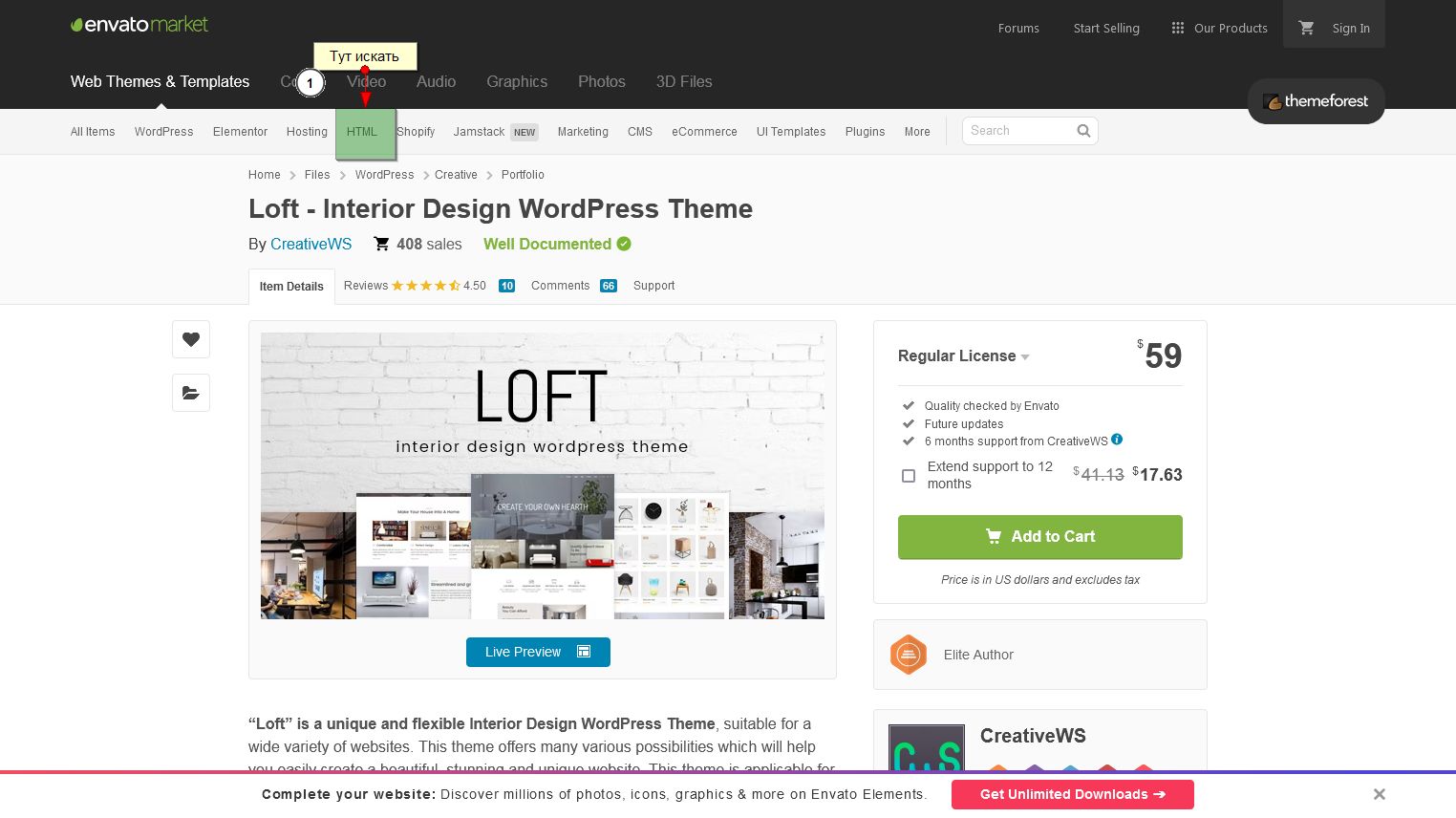Enable extend support to 12 months
Screen dimensions: 1456x818
tap(909, 476)
